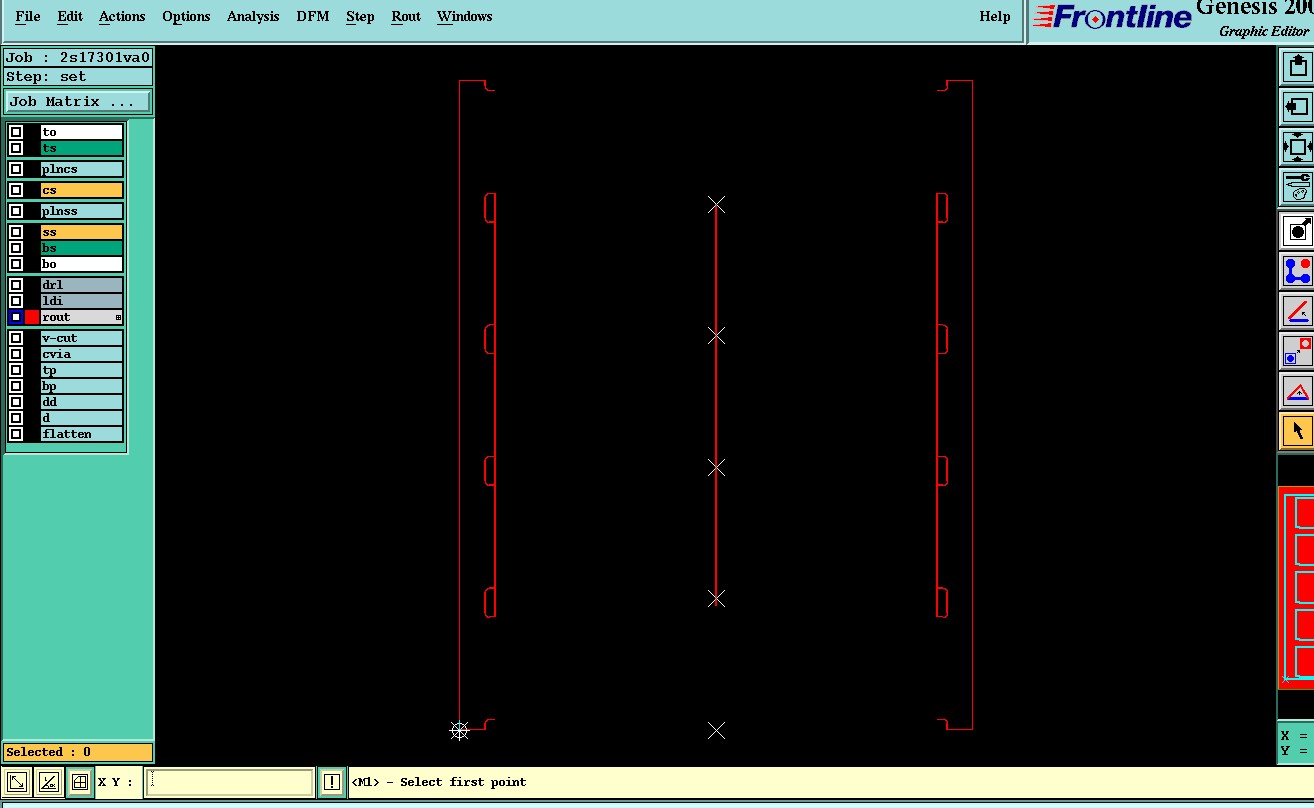Click the diagonal arrow coordinate mode icon
This screenshot has width=1314, height=808.
tap(17, 782)
